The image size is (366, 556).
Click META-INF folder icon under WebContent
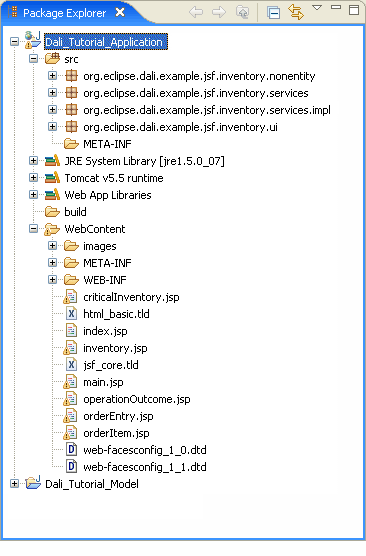point(71,263)
